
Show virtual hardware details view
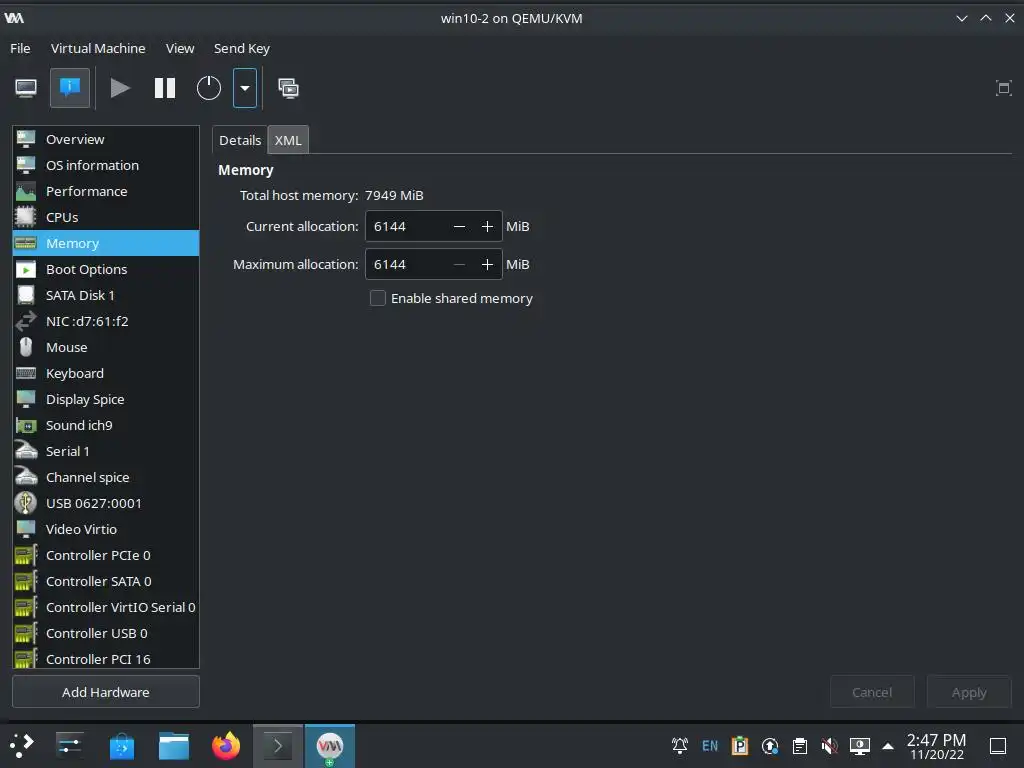pyautogui.click(x=70, y=88)
